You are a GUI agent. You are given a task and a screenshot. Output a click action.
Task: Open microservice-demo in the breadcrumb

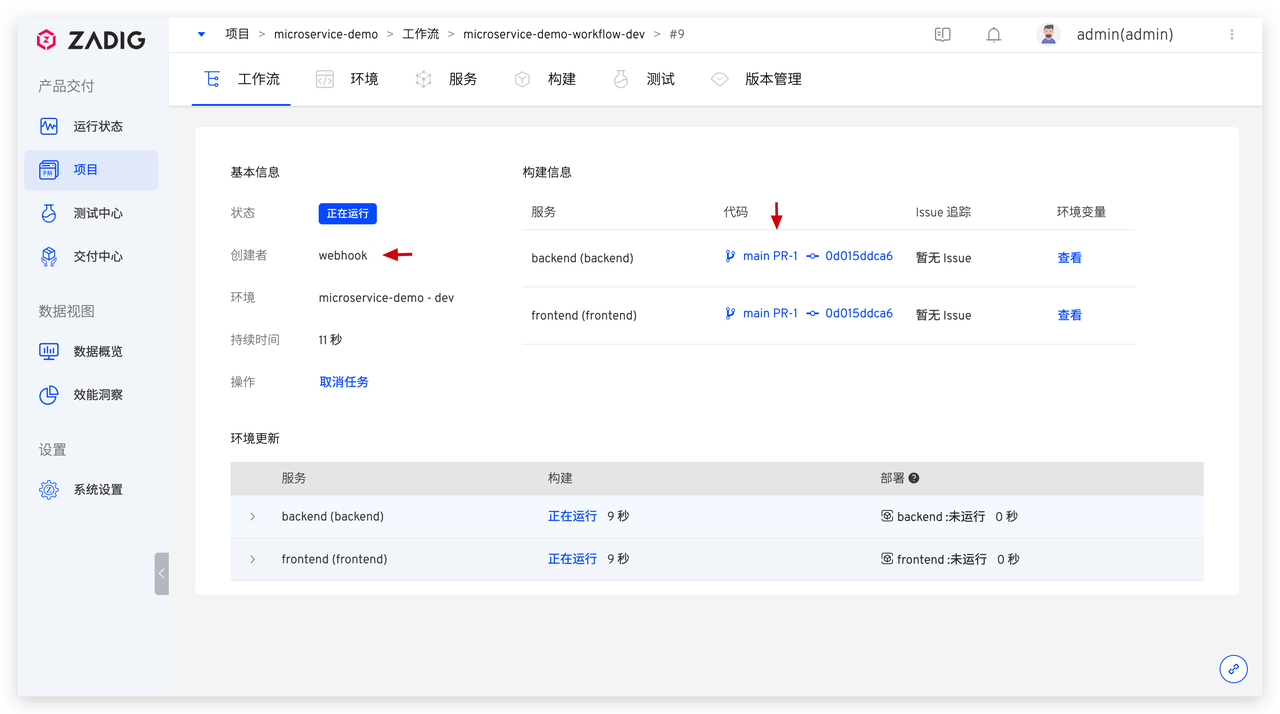[326, 34]
